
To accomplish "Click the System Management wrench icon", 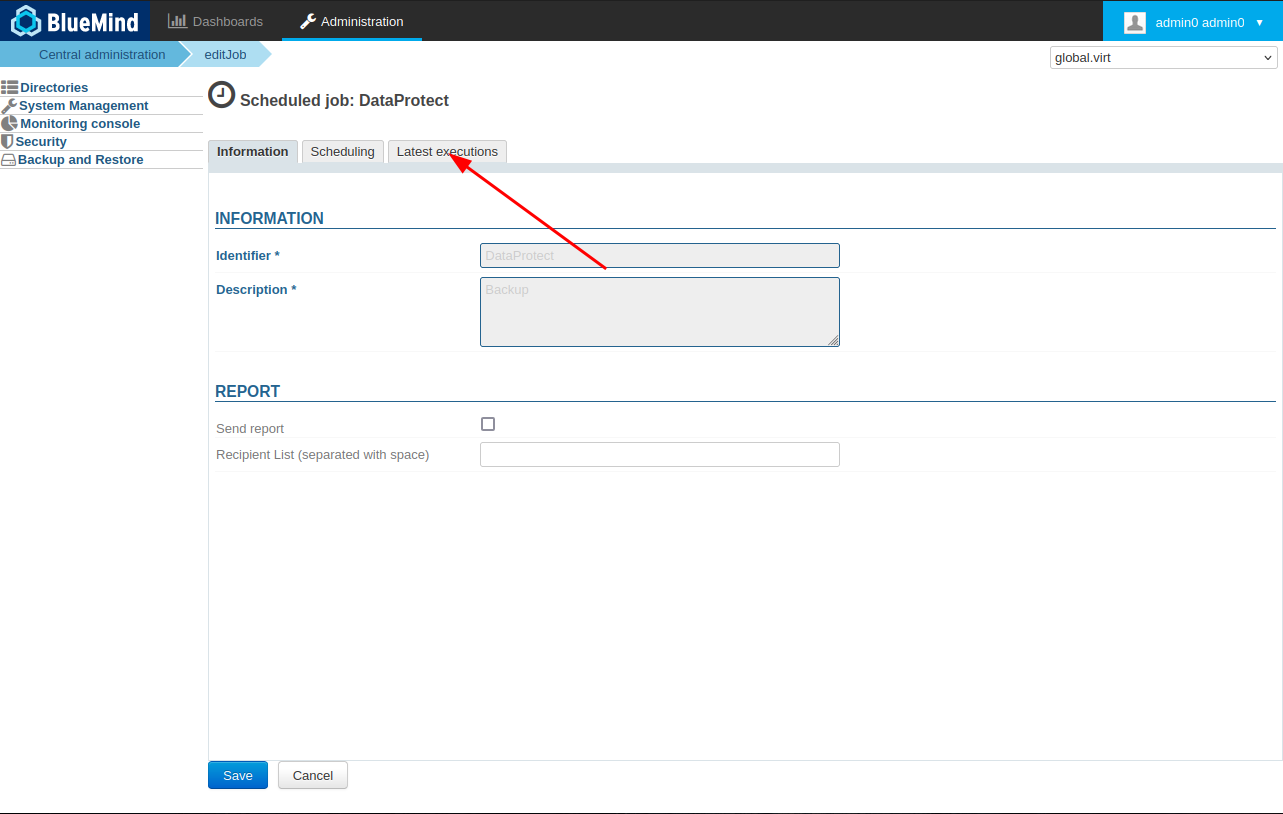I will tap(9, 106).
